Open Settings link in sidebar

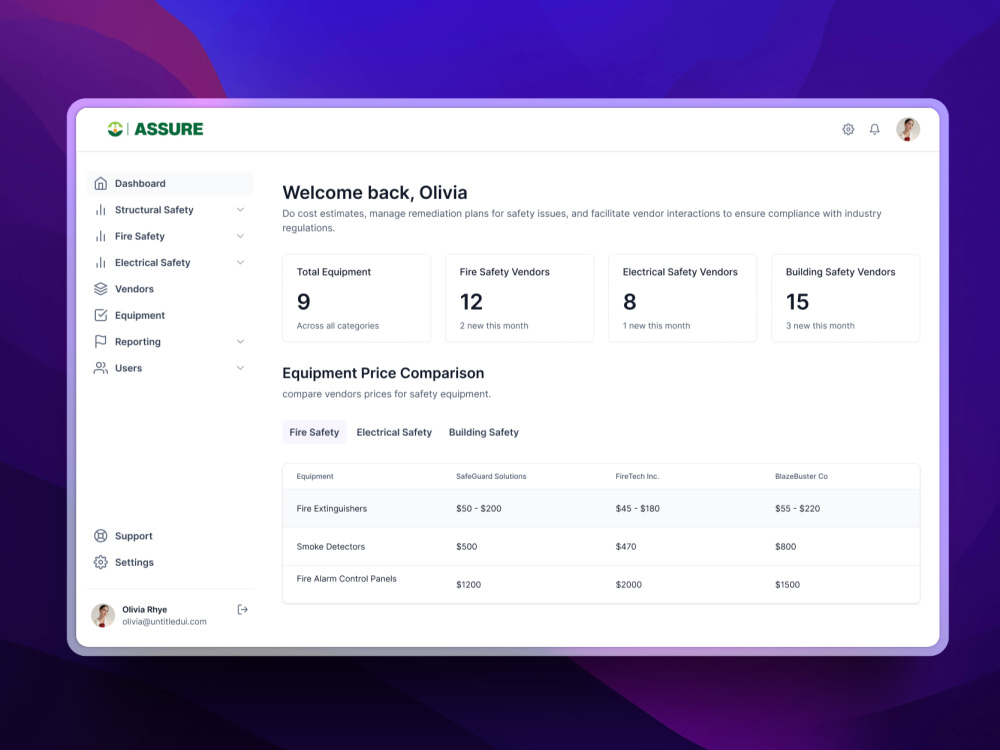(135, 562)
